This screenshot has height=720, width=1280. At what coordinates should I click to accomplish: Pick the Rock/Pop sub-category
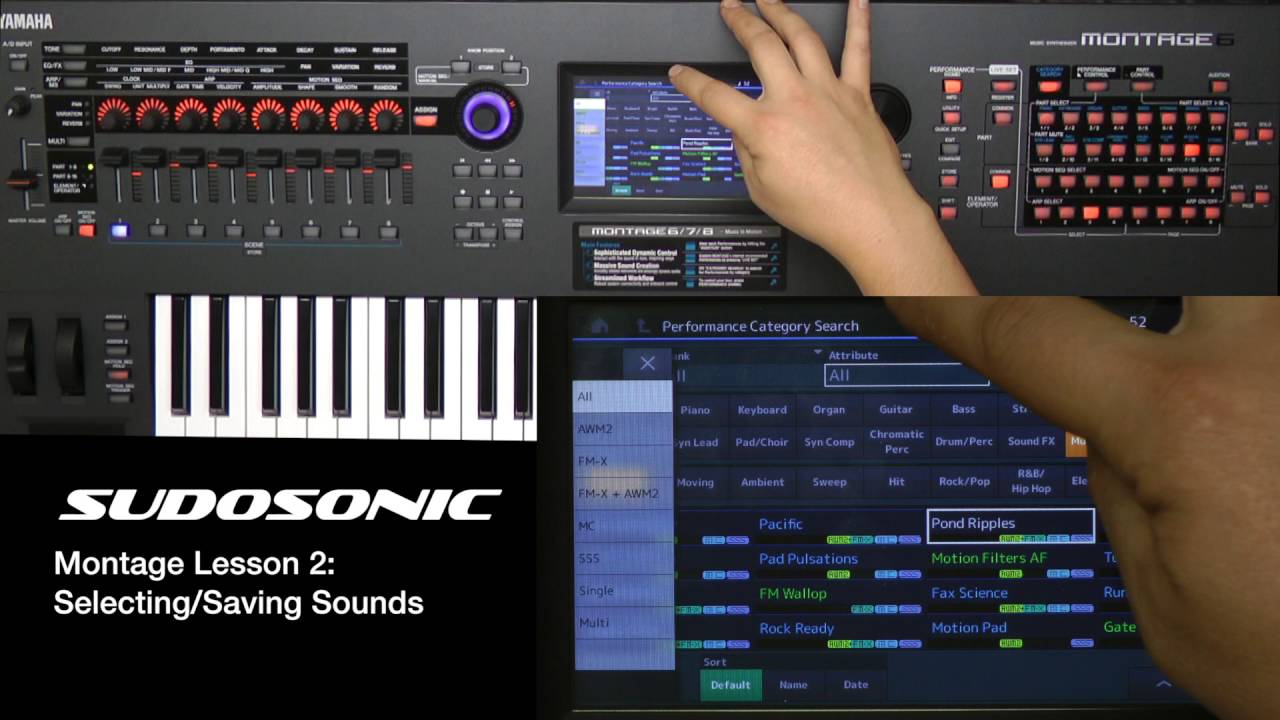[963, 481]
